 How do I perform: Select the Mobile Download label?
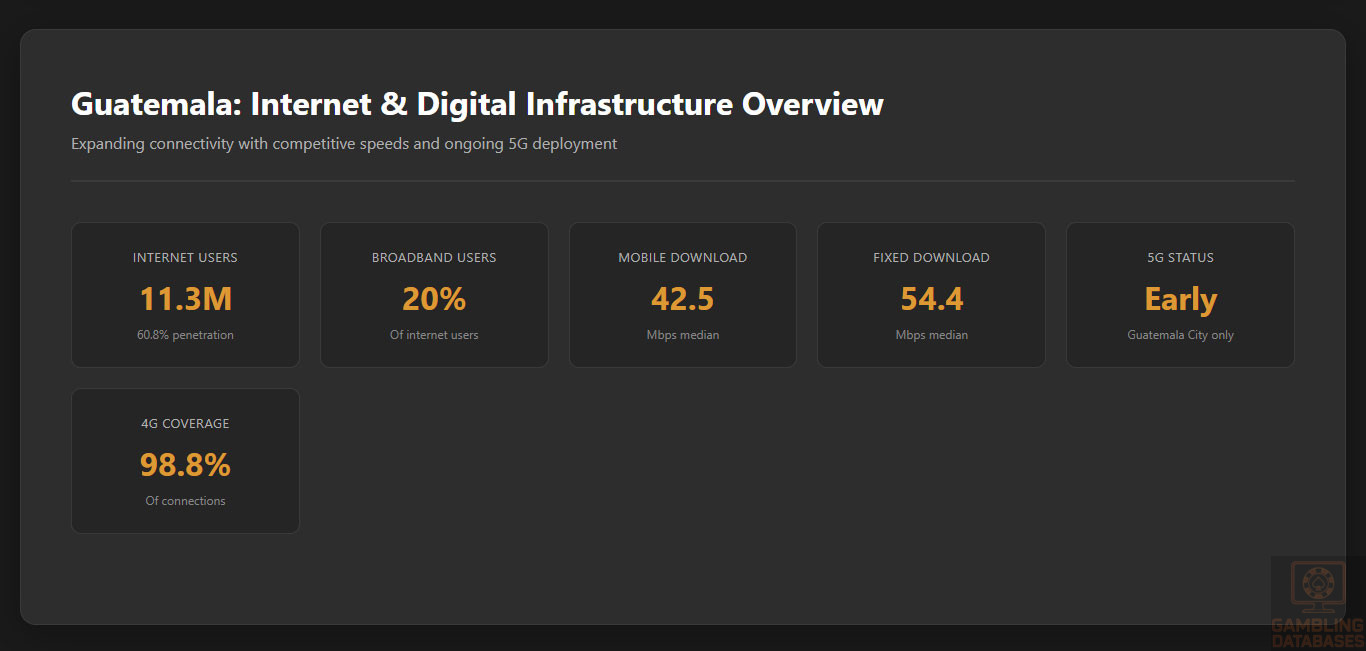682,258
